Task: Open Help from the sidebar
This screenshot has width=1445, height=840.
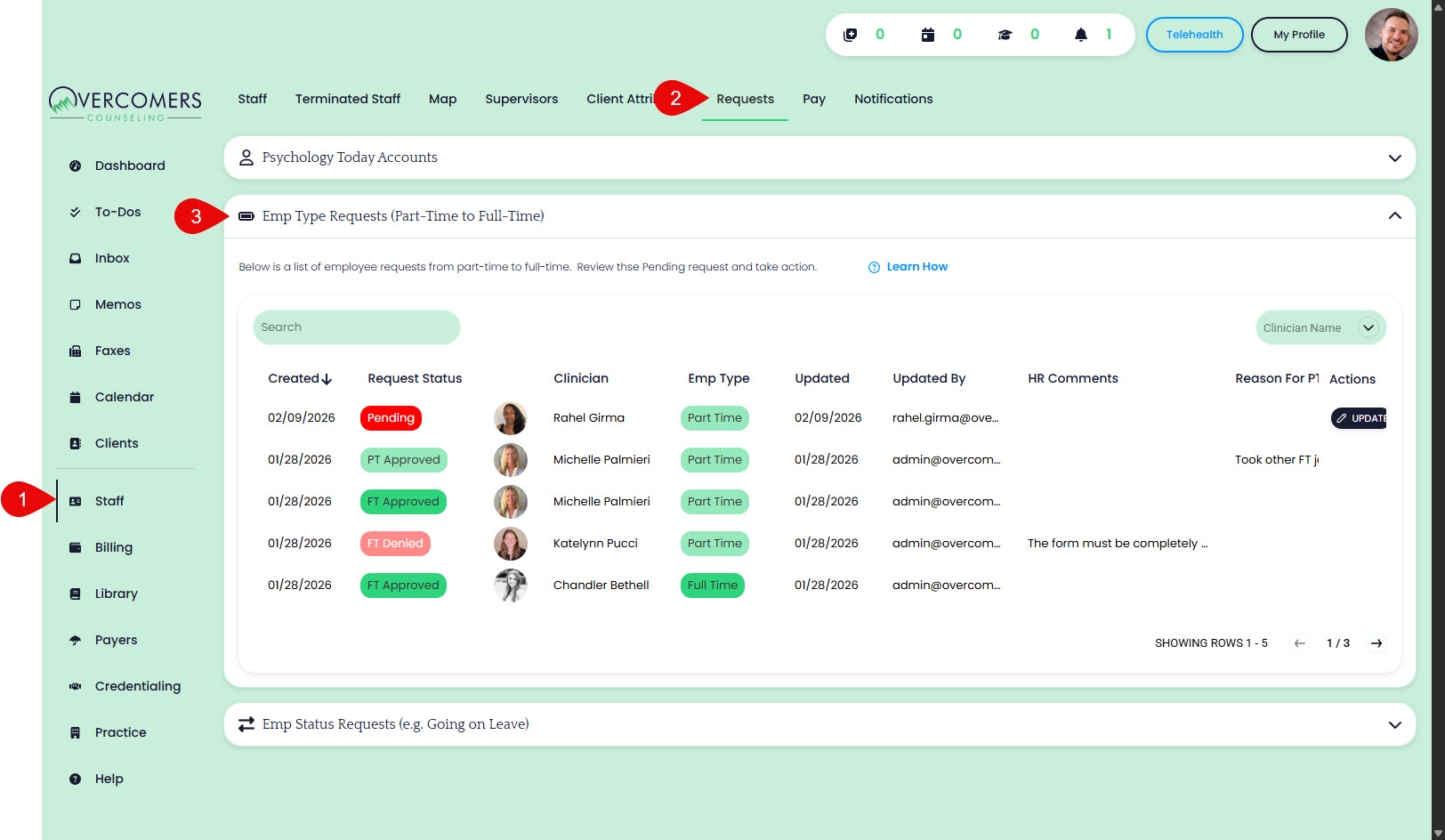Action: [109, 779]
